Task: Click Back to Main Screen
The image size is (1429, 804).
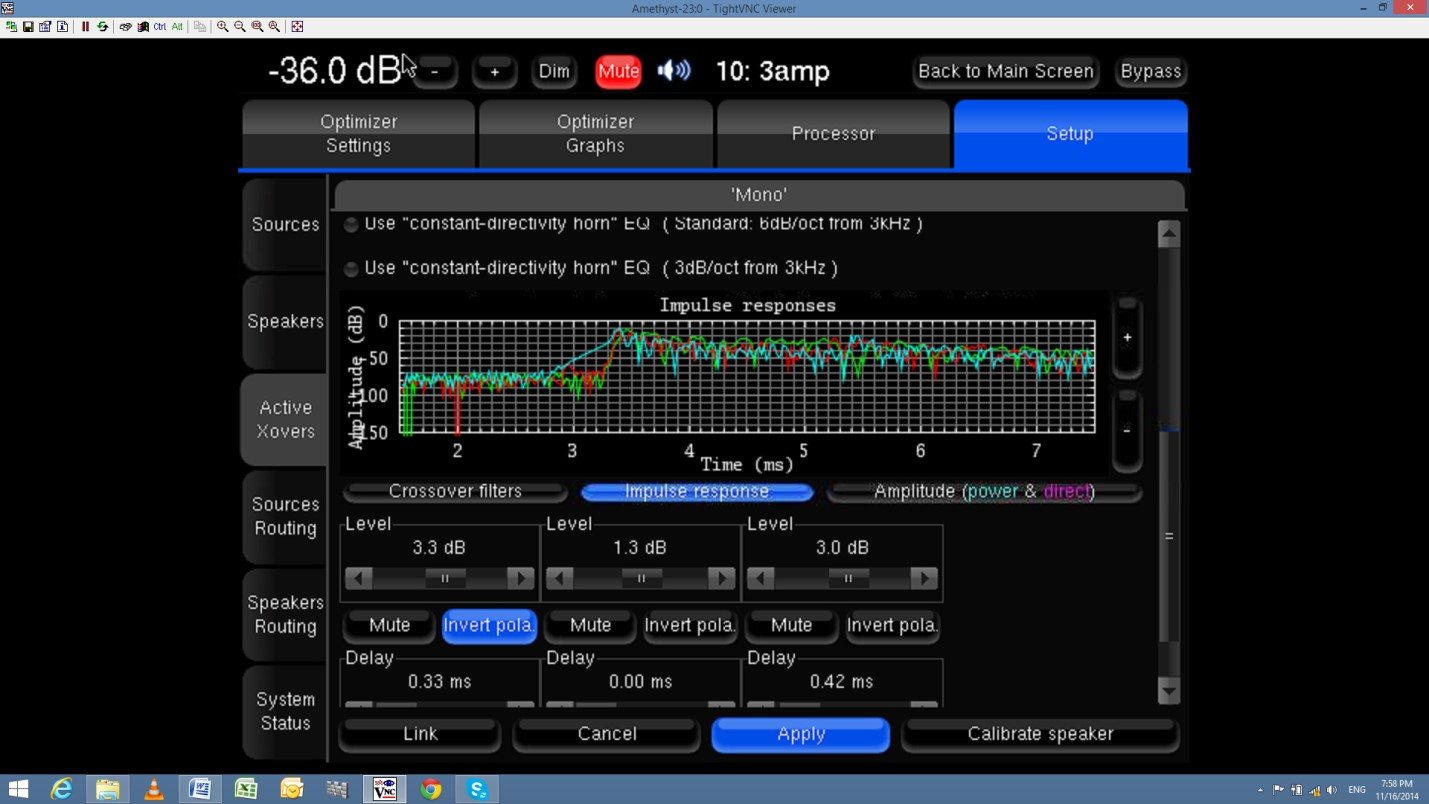Action: [1006, 71]
